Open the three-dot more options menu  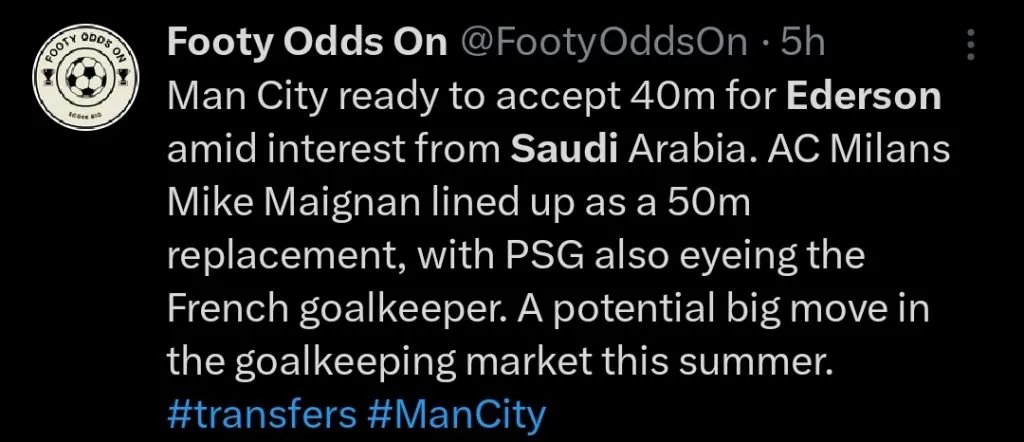970,44
